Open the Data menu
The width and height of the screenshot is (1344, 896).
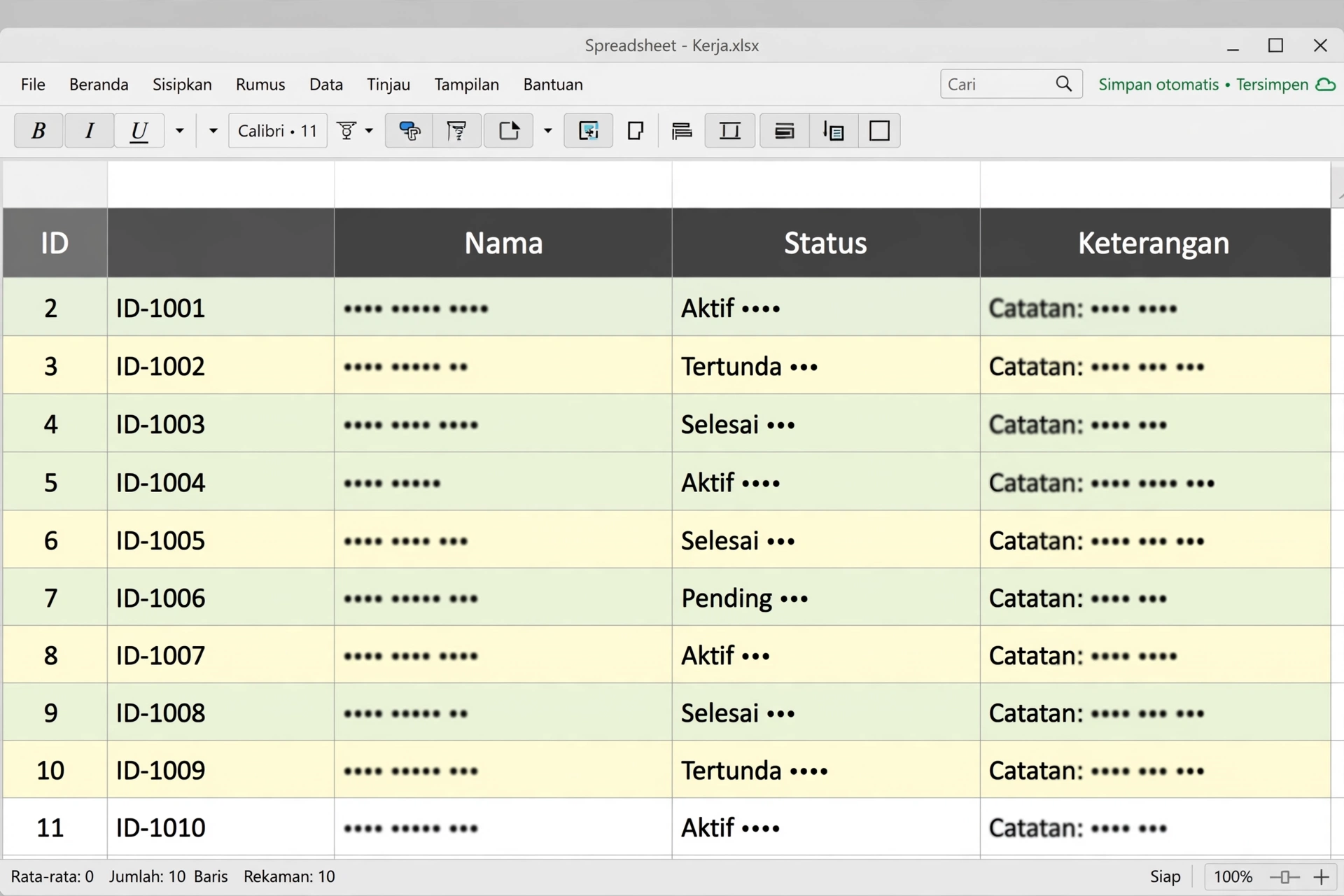(x=326, y=85)
